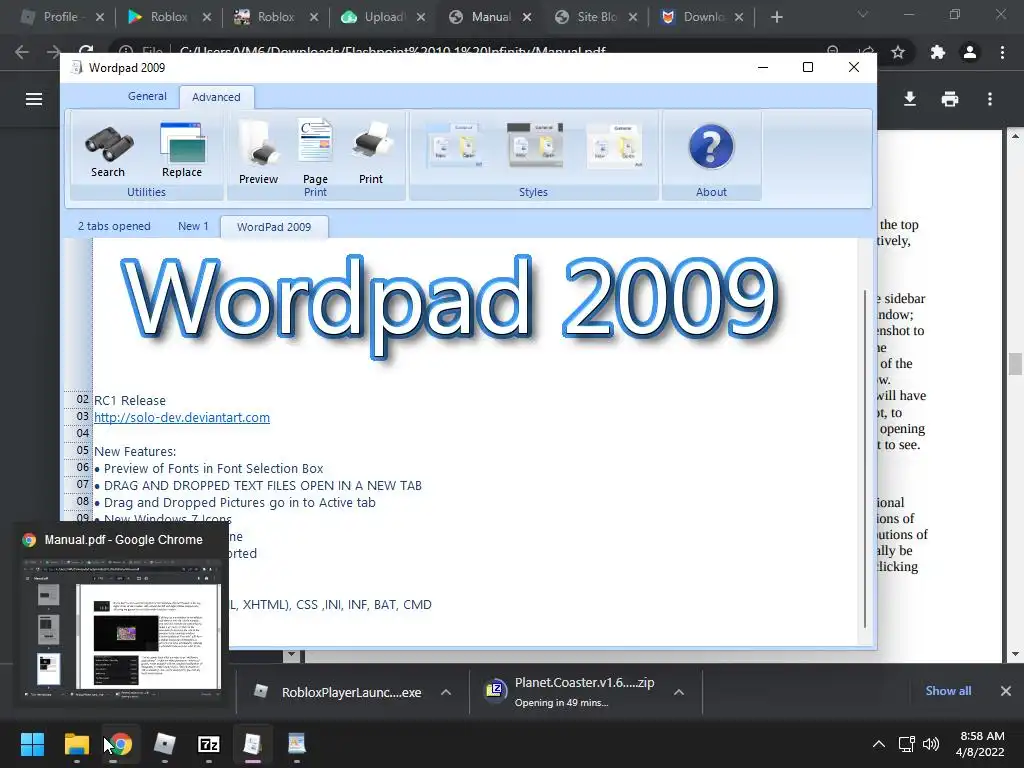Open Chrome three-dot main menu
The height and width of the screenshot is (768, 1024).
pos(1002,52)
